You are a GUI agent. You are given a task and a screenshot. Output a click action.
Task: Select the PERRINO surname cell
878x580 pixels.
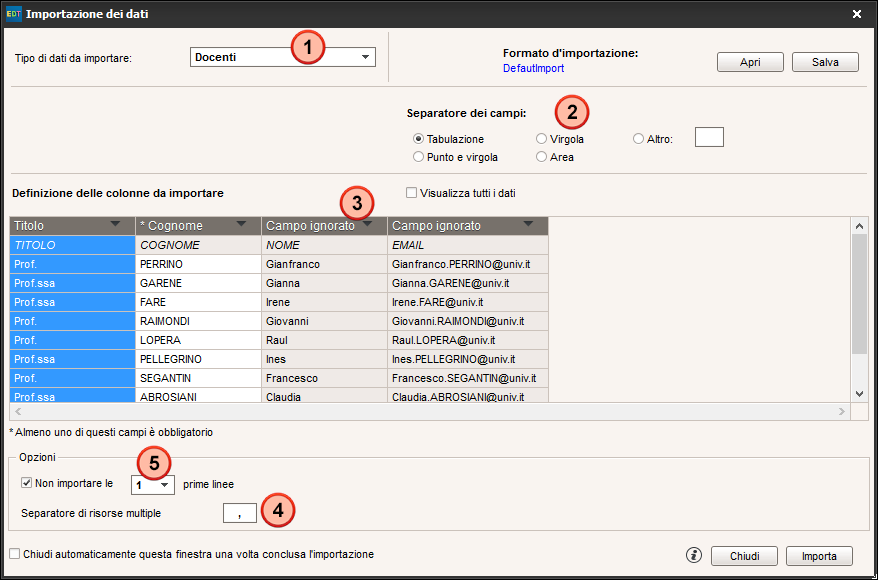pos(198,264)
